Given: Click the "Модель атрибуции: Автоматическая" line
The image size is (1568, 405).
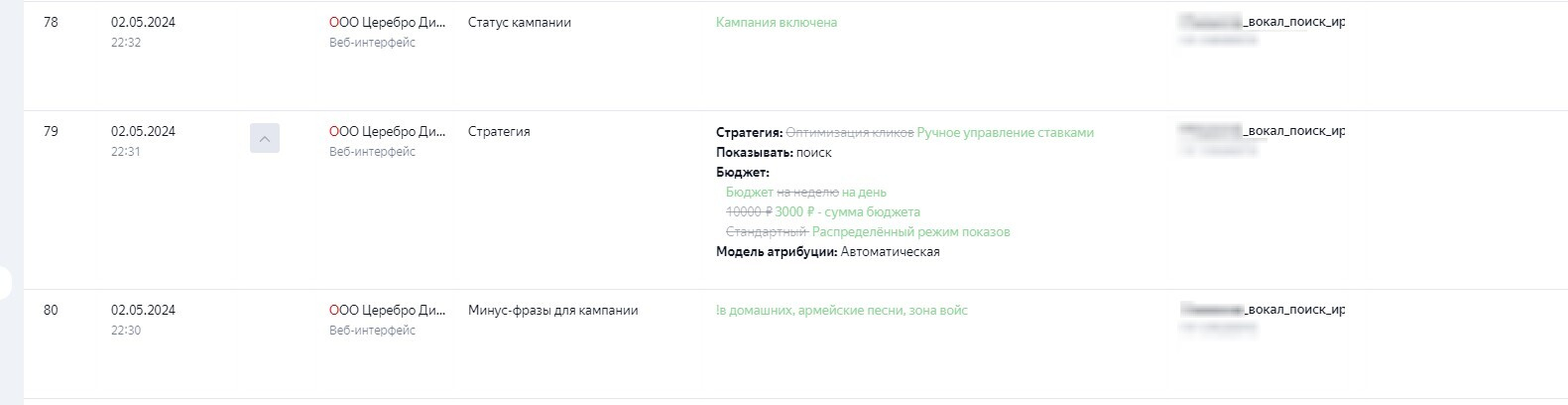Looking at the screenshot, I should pos(827,252).
